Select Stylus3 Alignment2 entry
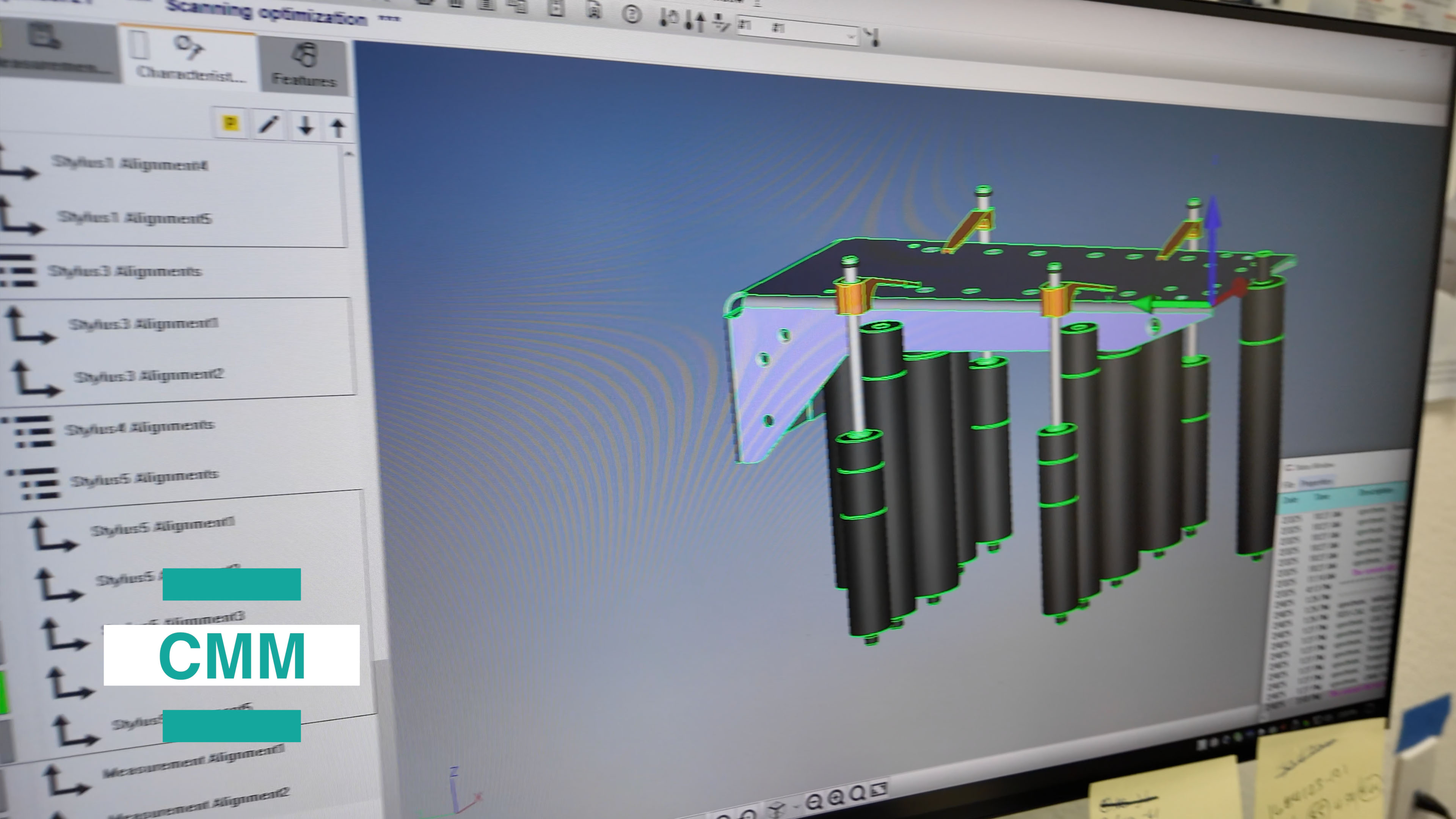 point(149,377)
